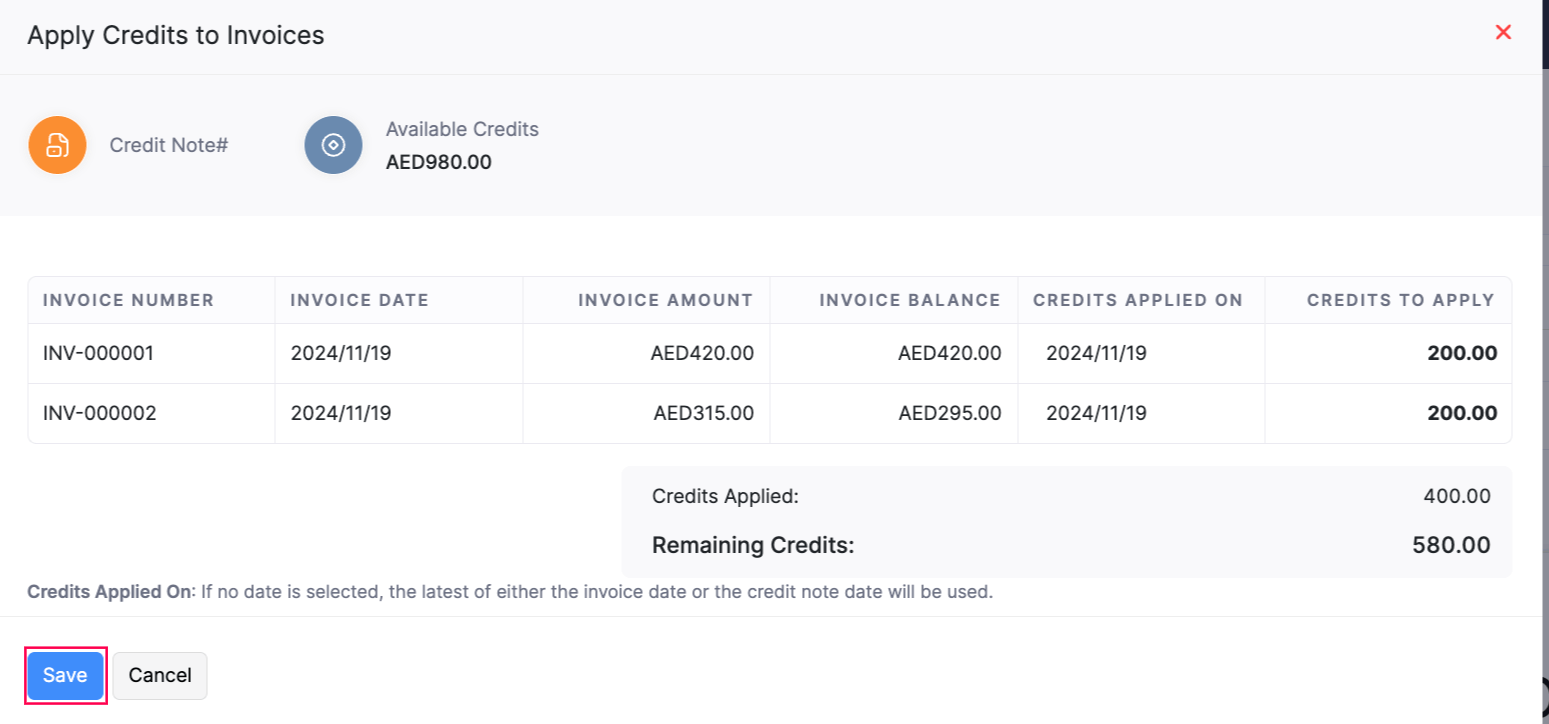The height and width of the screenshot is (724, 1549).
Task: Click the Credits to Apply field for INV-000002
Action: point(1468,412)
